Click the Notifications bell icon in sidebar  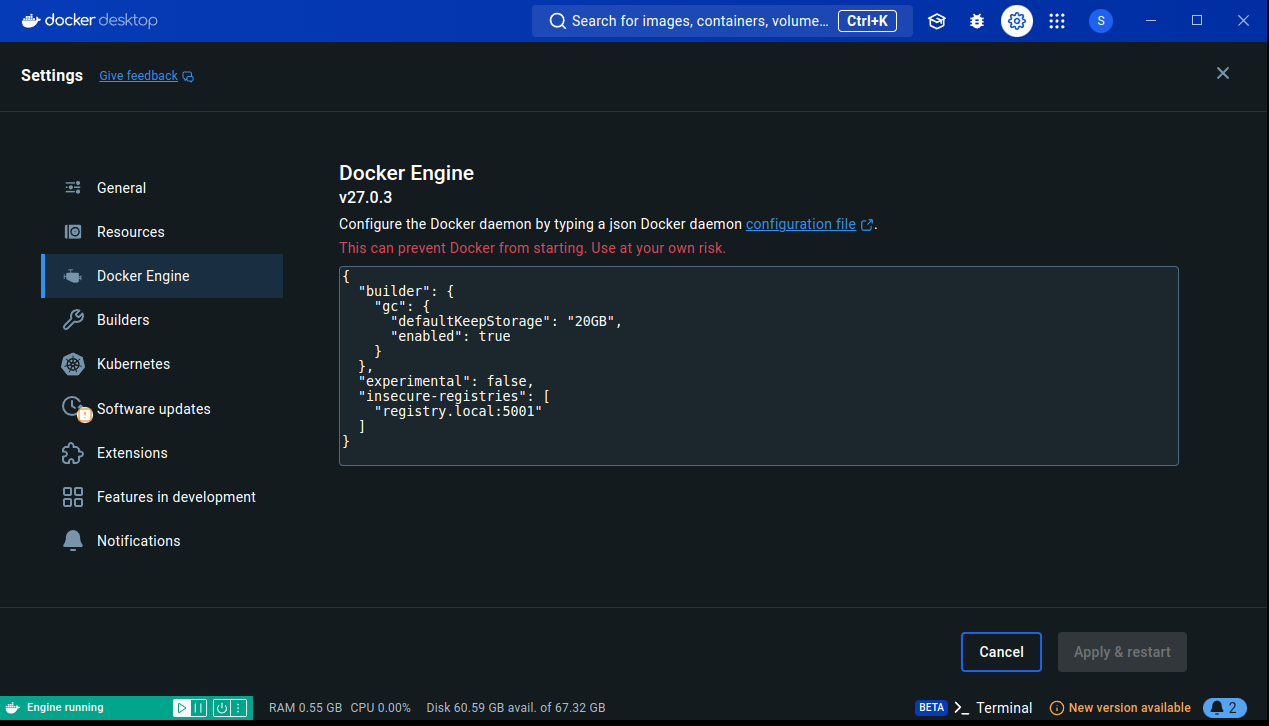pyautogui.click(x=73, y=541)
